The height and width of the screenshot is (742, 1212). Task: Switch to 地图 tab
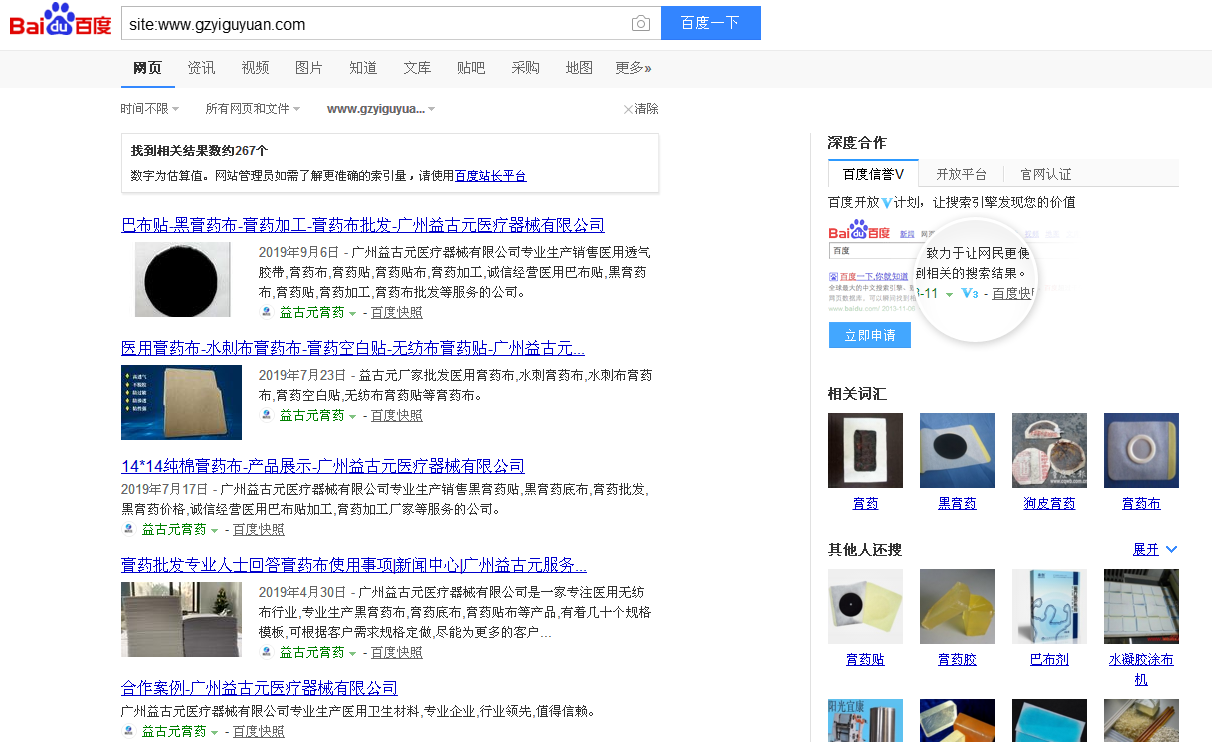(x=579, y=68)
